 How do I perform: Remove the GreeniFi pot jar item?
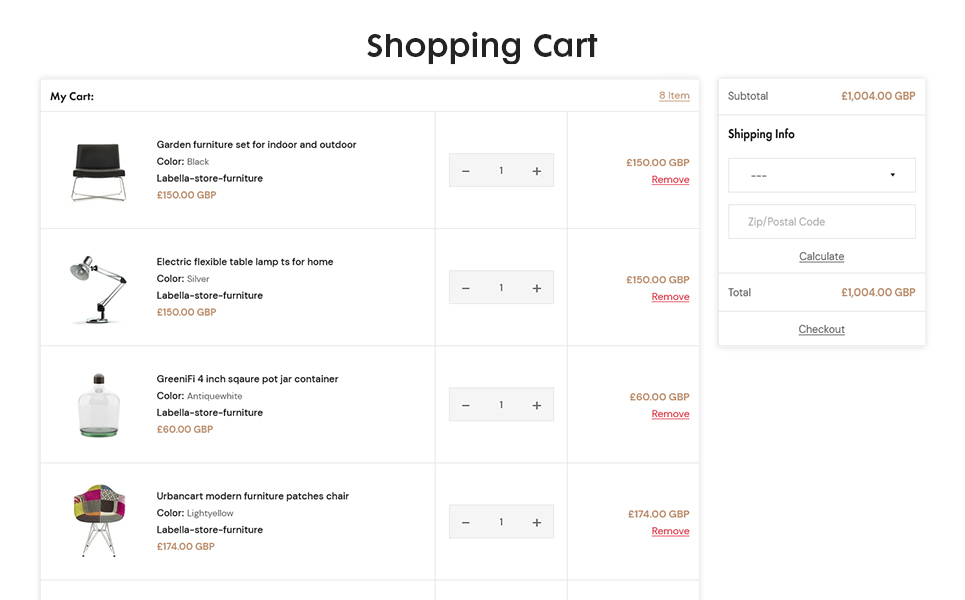point(670,414)
